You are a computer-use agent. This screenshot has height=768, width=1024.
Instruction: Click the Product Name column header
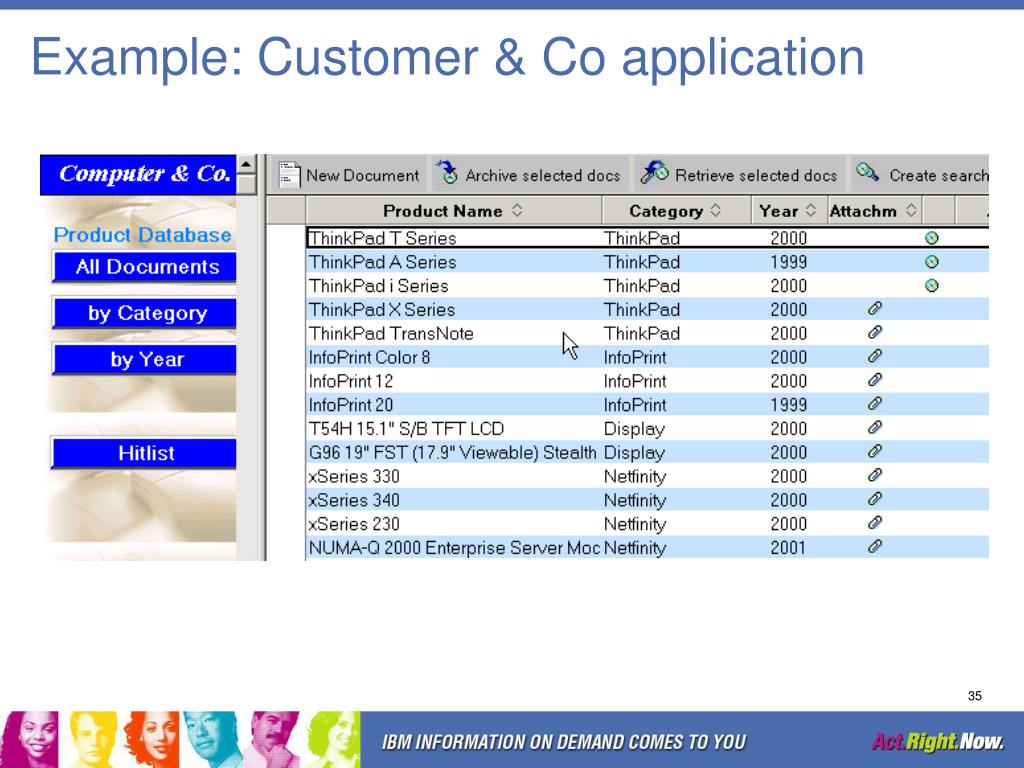454,210
